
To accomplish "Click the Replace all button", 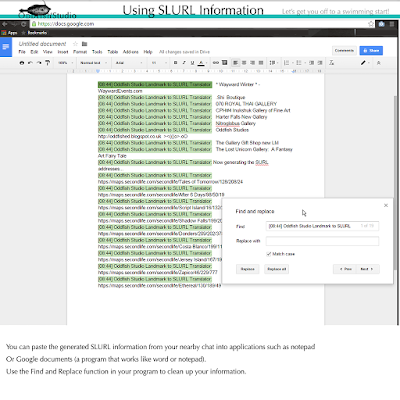I will [277, 269].
